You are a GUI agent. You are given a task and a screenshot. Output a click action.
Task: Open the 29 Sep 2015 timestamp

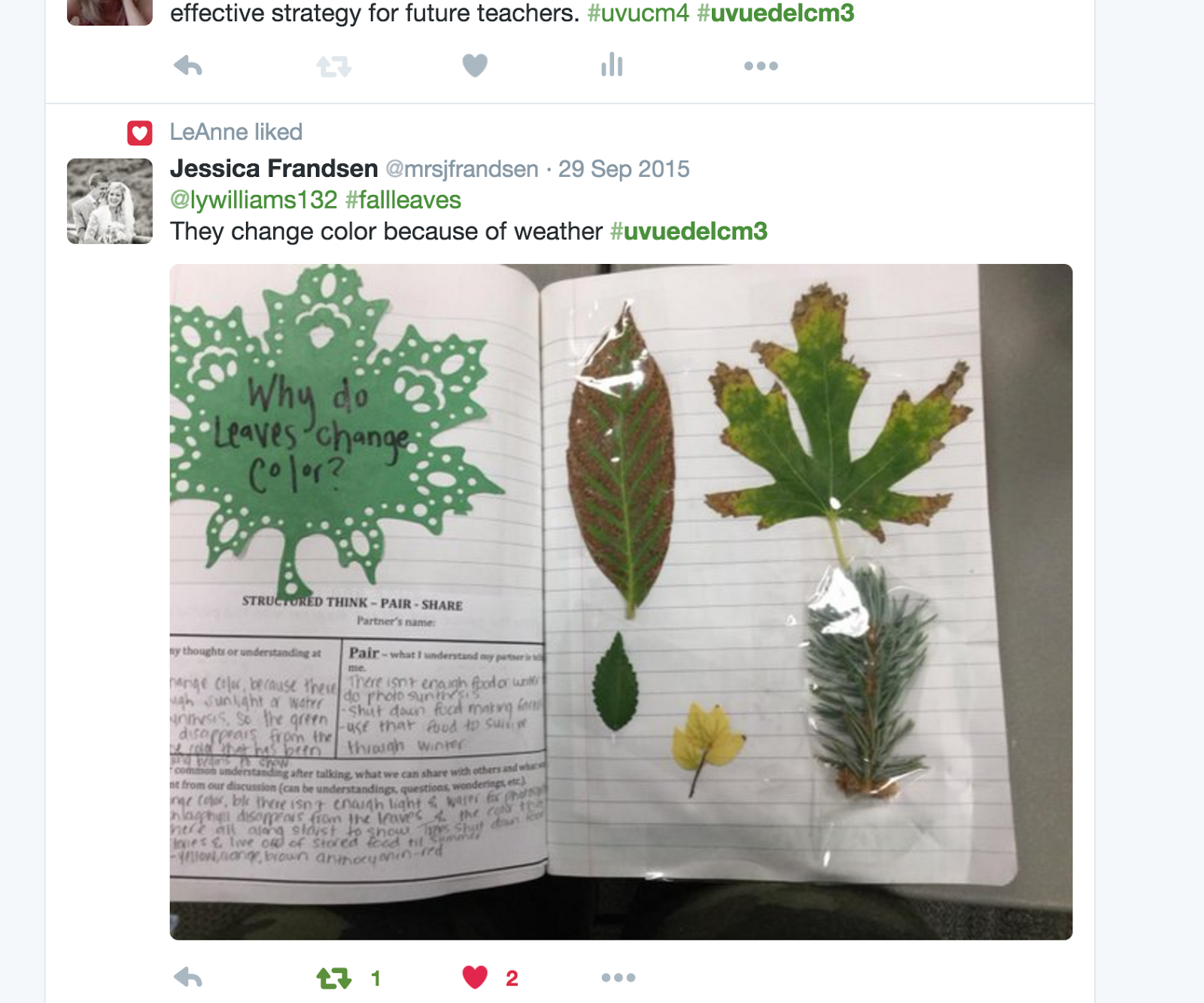[x=624, y=169]
